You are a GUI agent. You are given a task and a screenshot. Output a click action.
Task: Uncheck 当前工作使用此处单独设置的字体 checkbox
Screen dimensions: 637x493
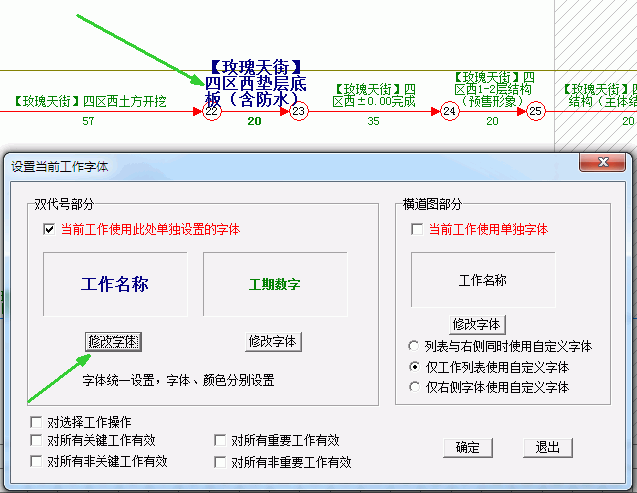pos(49,229)
